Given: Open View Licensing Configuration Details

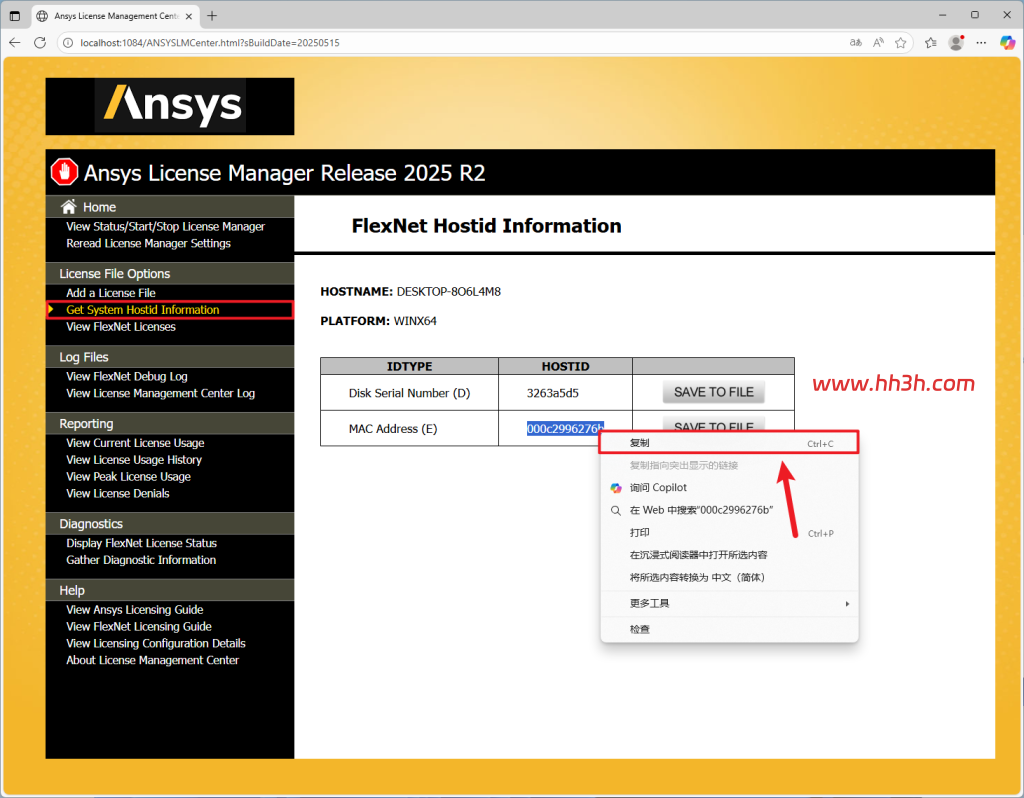Looking at the screenshot, I should coord(155,644).
